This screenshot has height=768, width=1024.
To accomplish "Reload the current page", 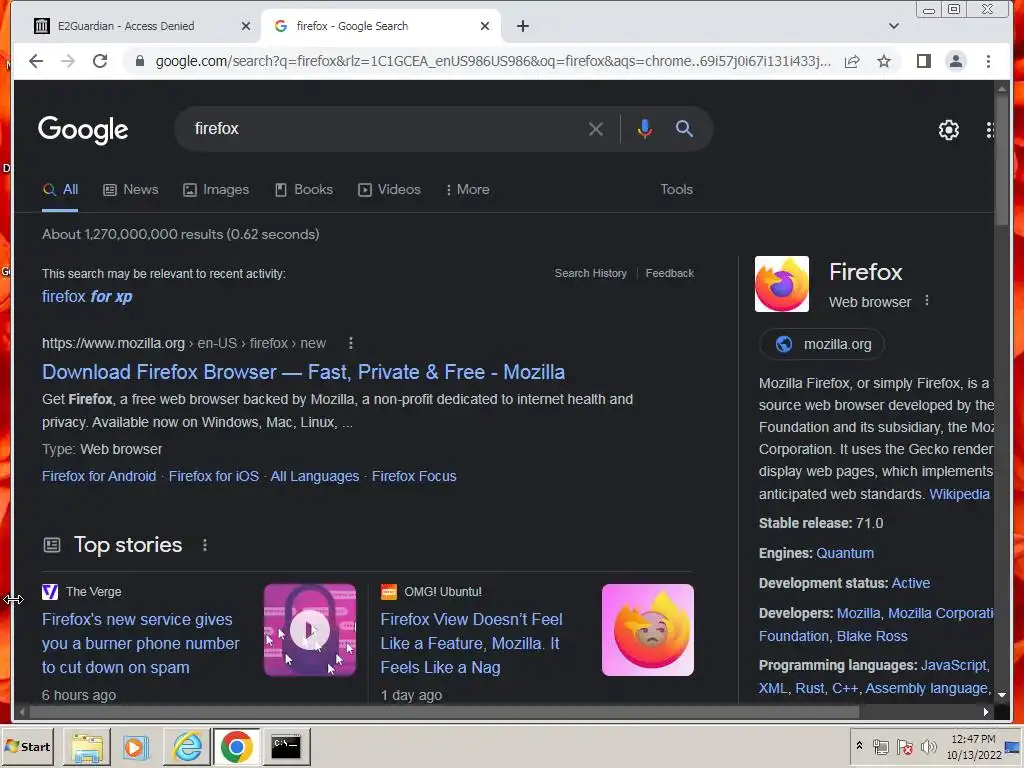I will click(100, 61).
